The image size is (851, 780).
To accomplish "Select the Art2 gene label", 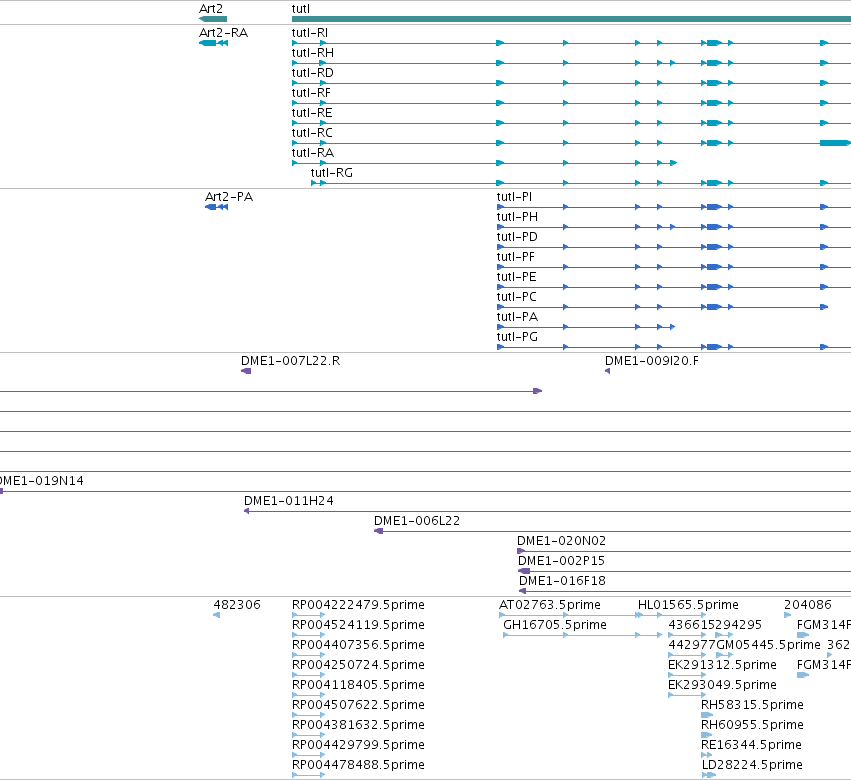I will 211,9.
